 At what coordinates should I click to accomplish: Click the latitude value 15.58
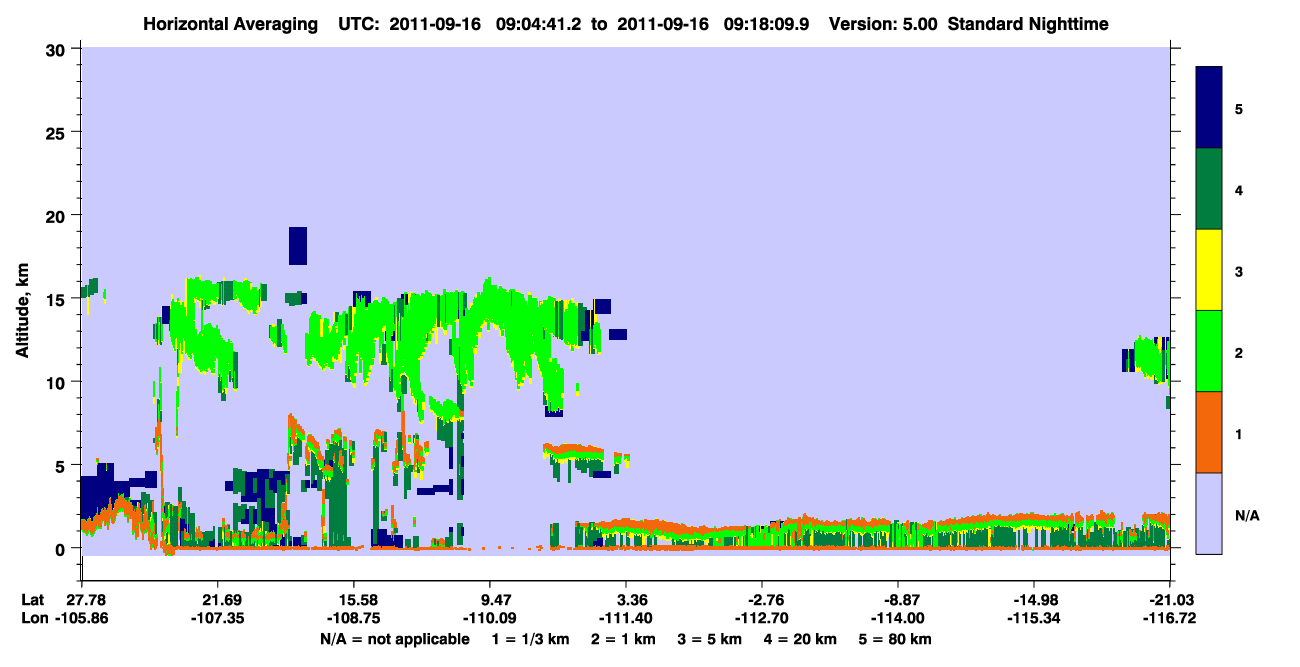(353, 600)
